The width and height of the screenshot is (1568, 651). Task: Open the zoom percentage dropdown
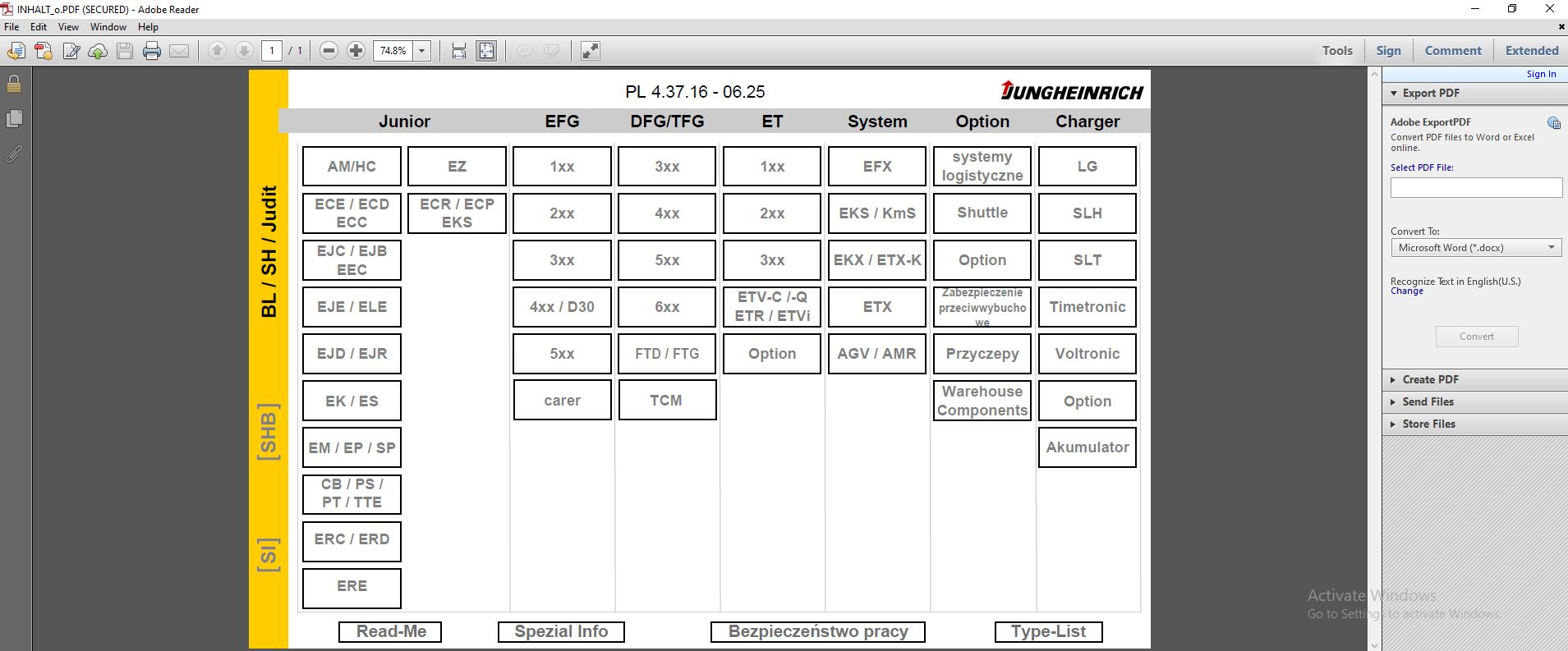pyautogui.click(x=422, y=51)
